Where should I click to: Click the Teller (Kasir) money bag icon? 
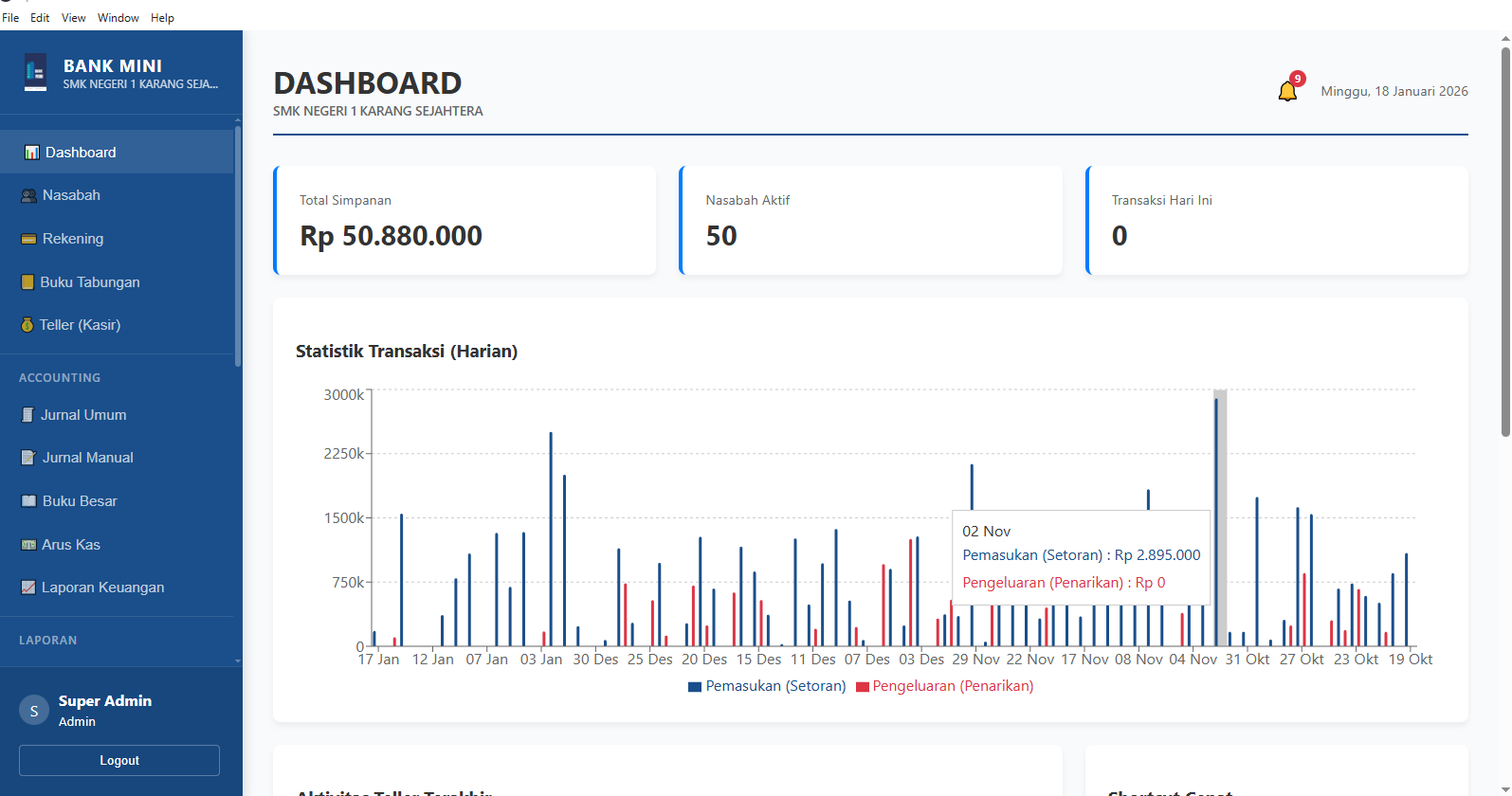(27, 325)
